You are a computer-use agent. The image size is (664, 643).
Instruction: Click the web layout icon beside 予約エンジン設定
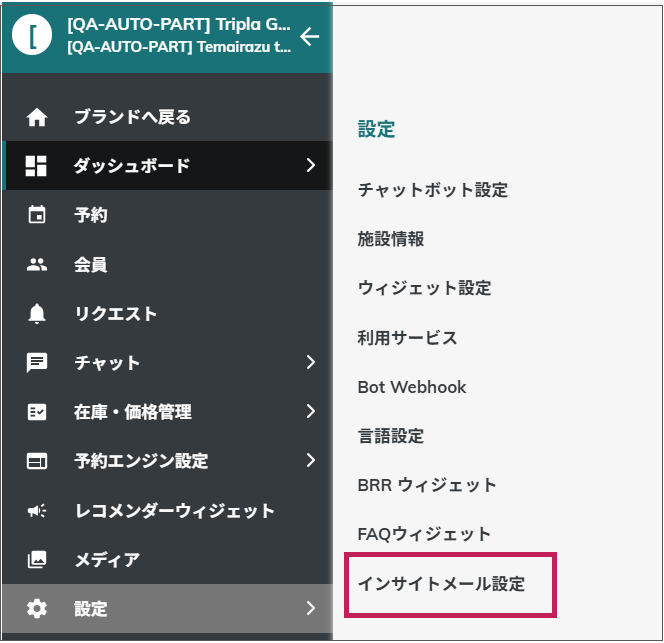coord(37,461)
